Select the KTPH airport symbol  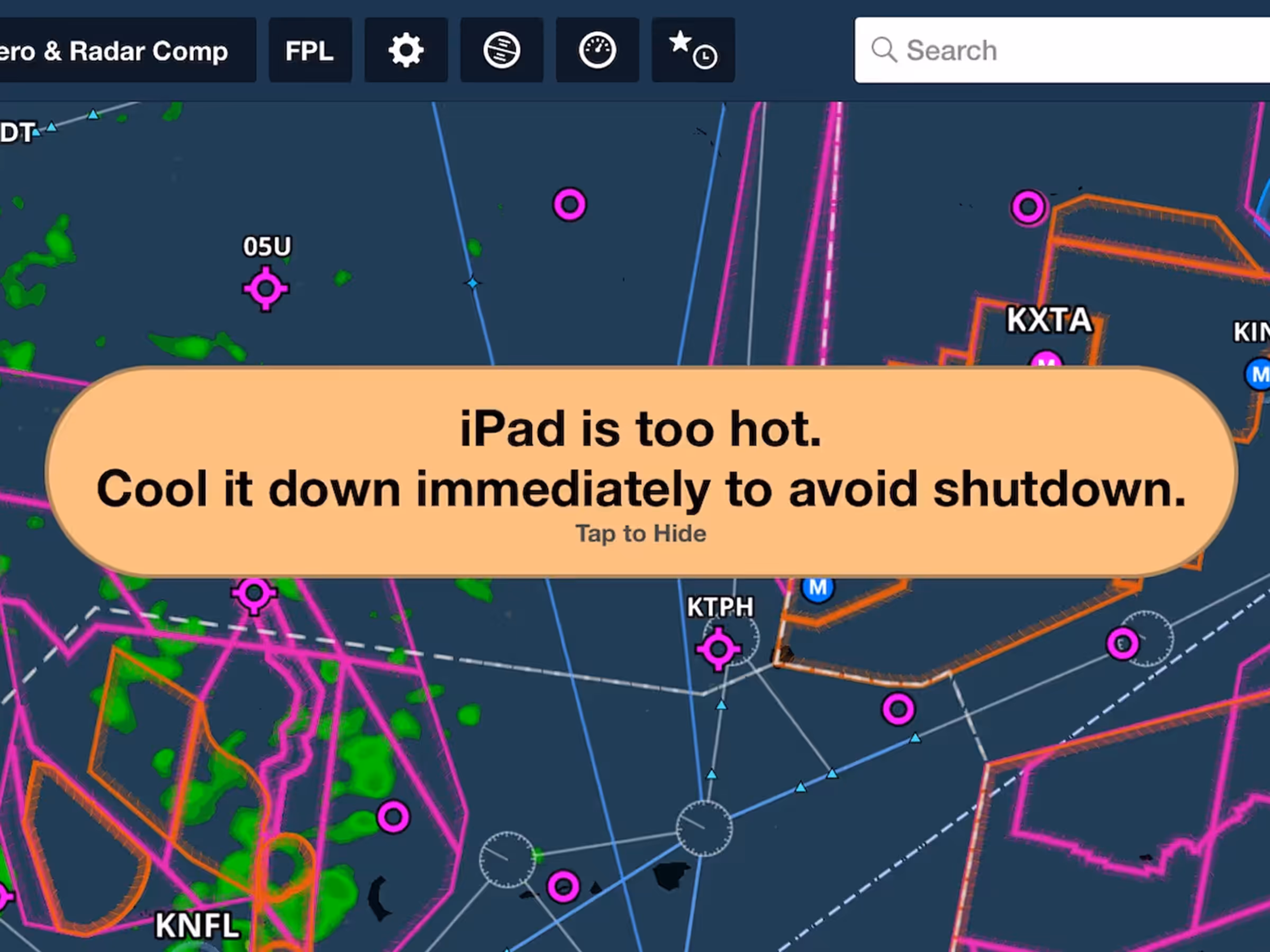pos(718,649)
